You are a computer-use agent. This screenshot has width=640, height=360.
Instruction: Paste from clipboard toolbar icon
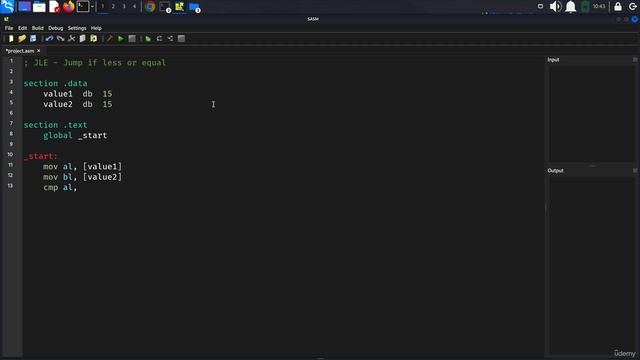pos(93,38)
